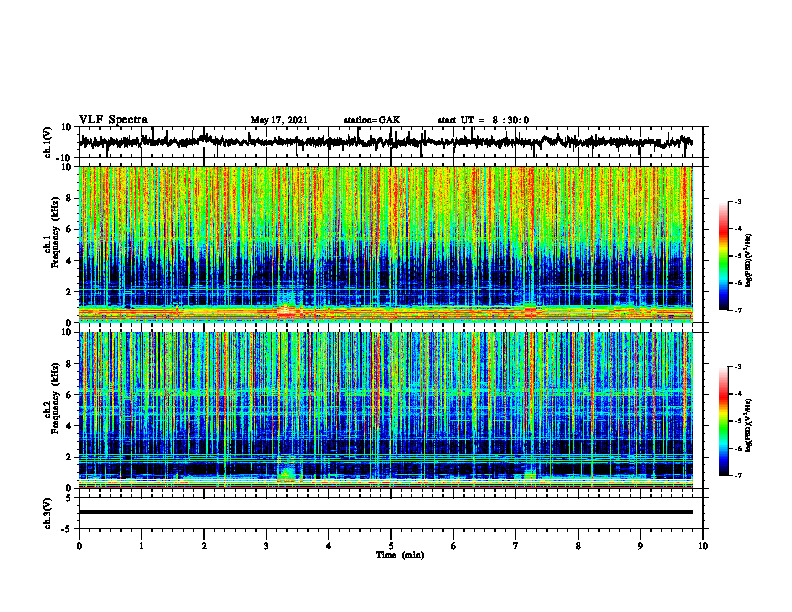Click the 5 tick on ch.3(V) axis

(x=69, y=498)
